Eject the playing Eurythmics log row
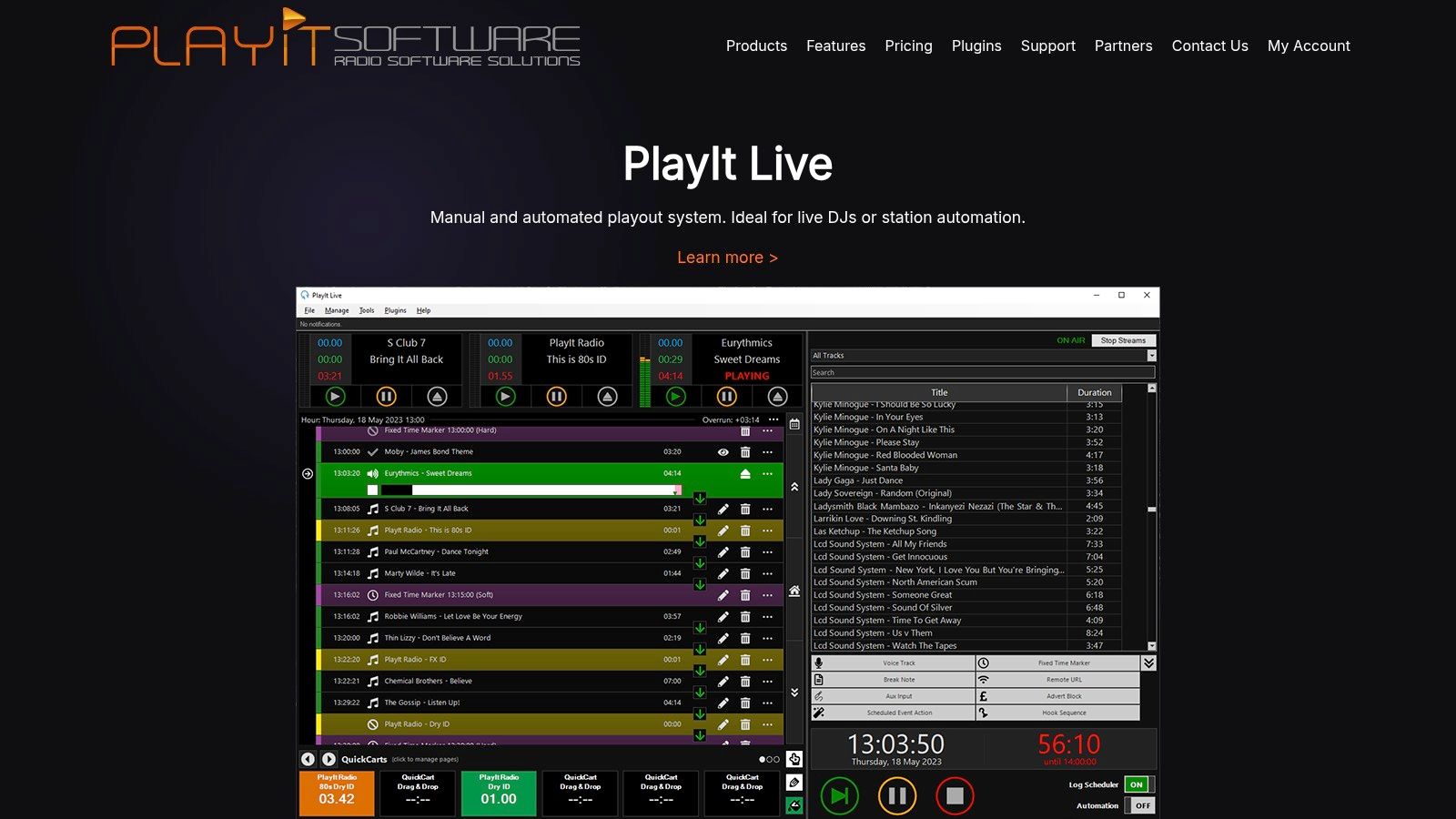 pos(745,473)
